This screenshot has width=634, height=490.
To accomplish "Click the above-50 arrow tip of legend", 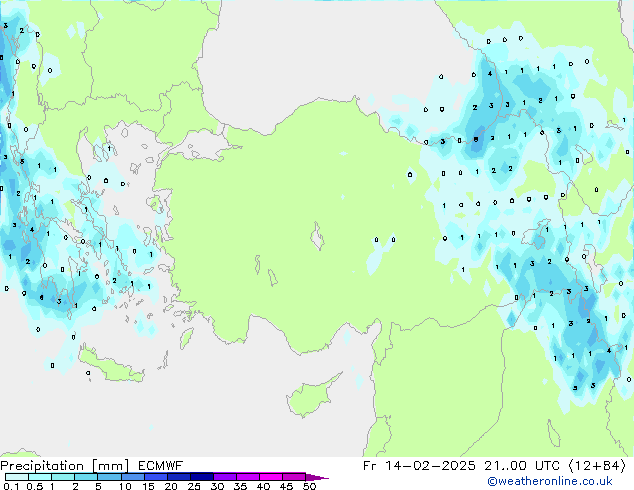I will pos(317,477).
